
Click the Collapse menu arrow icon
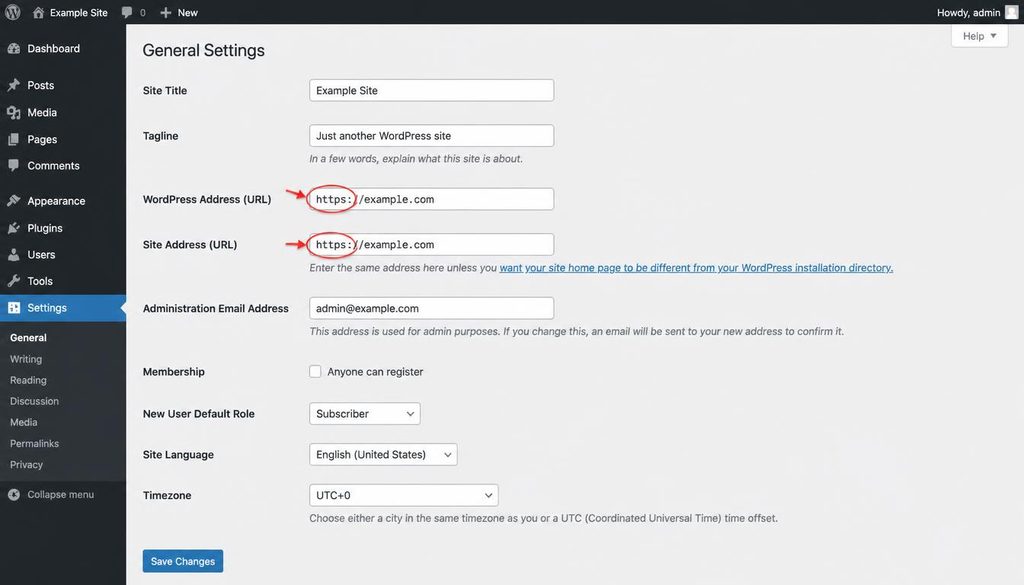[x=14, y=494]
